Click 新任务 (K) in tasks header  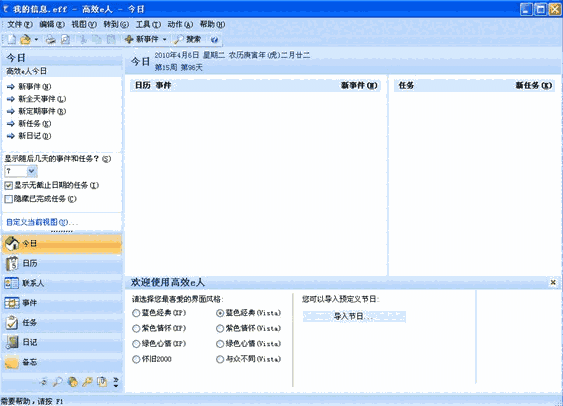tap(534, 85)
